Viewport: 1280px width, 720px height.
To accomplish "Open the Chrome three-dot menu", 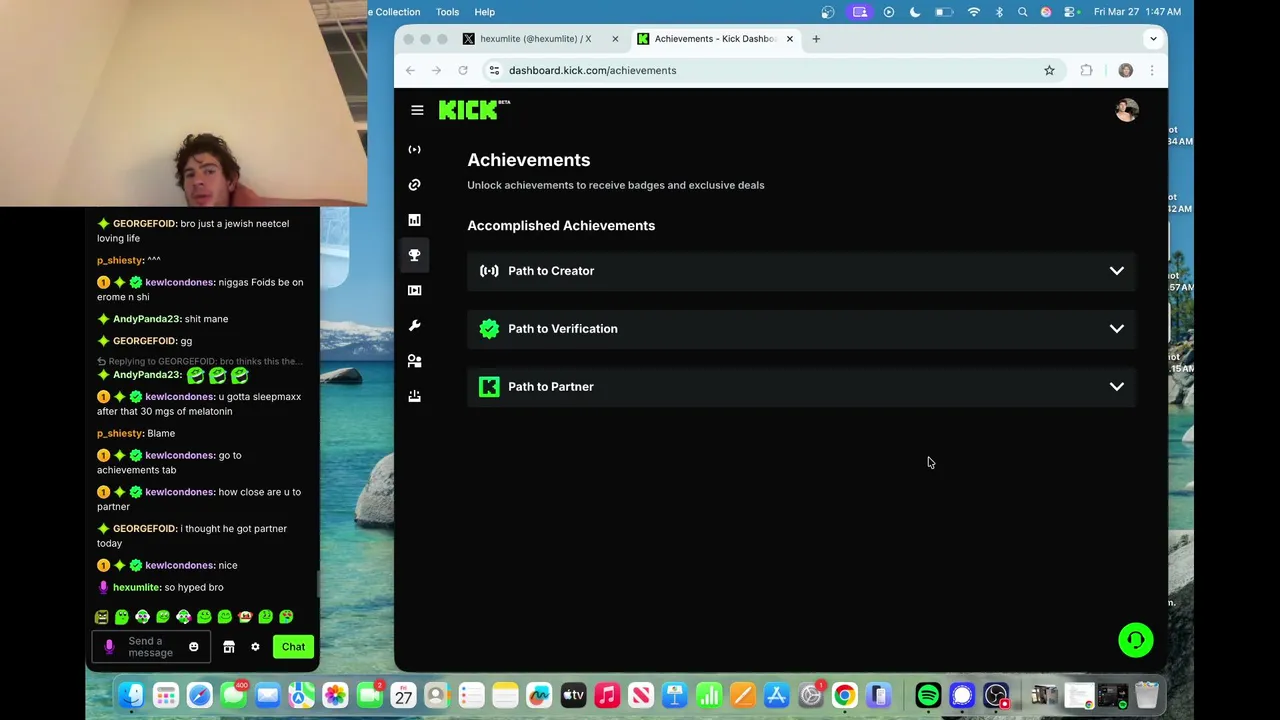I will [1152, 70].
